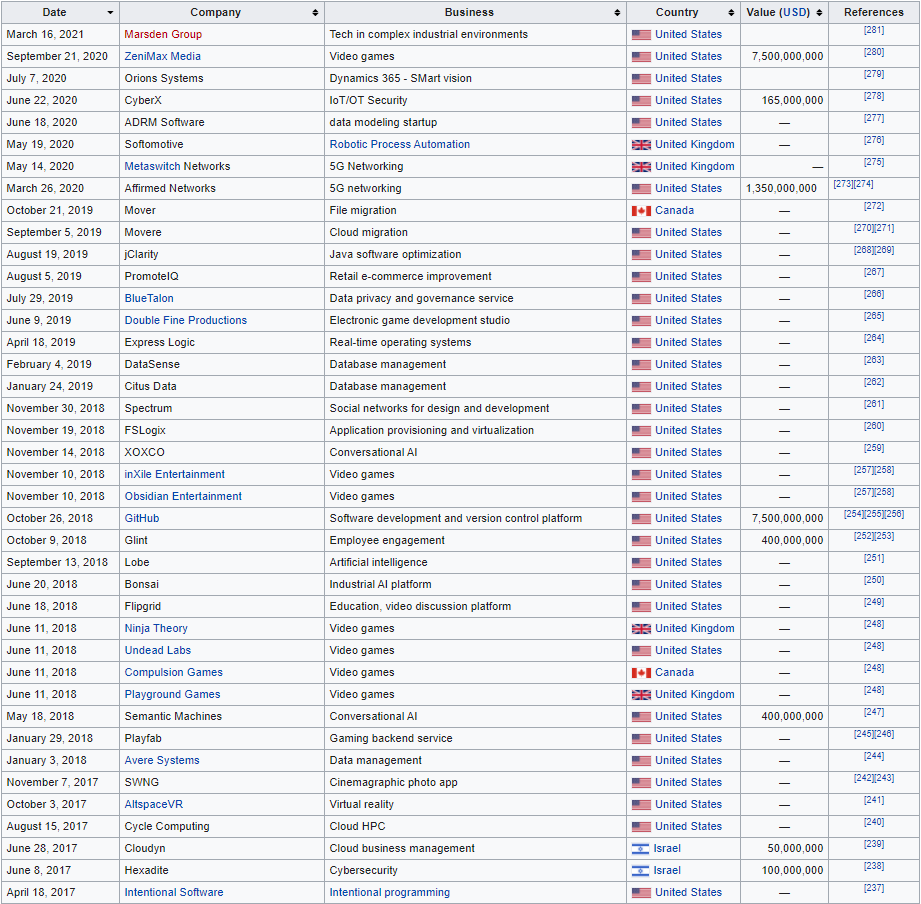Click Israel flag icon in Cloudyn row
This screenshot has height=904, width=921.
[x=640, y=849]
